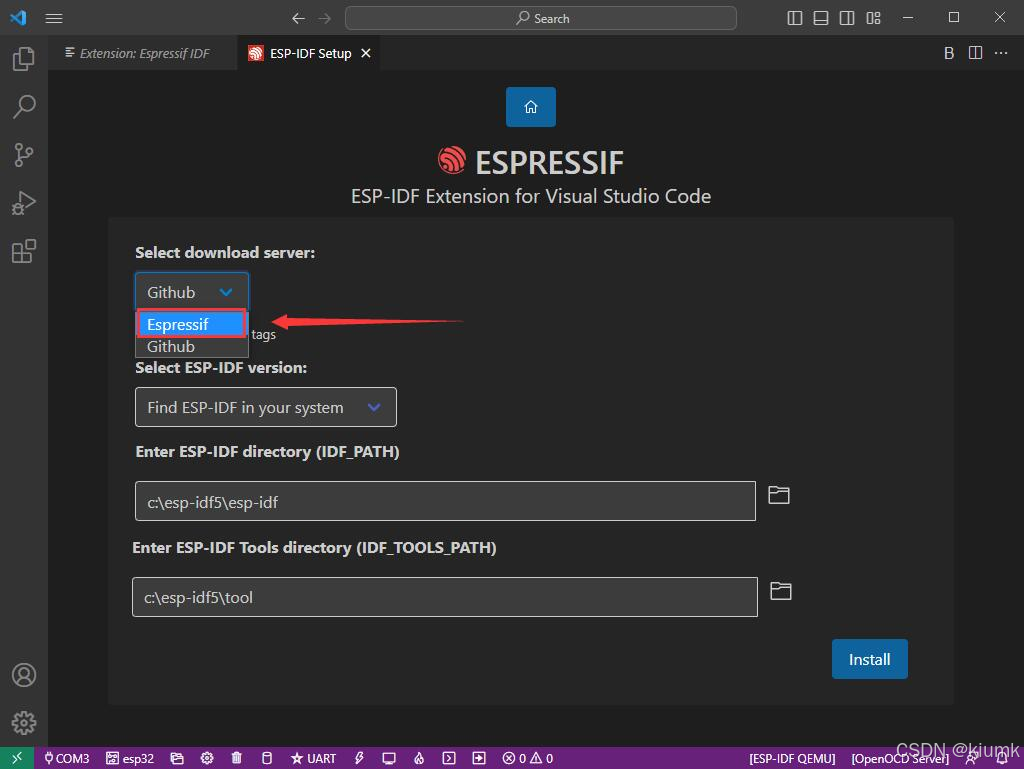This screenshot has height=769, width=1024.
Task: Open the Extensions view
Action: (24, 251)
